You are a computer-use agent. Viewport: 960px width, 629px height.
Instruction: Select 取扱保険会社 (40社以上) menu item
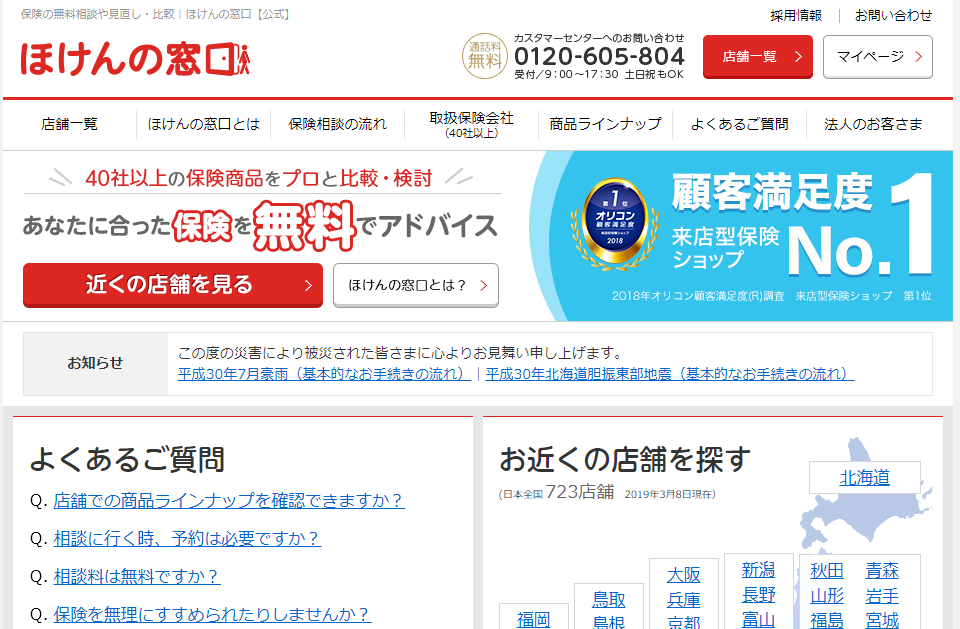point(471,124)
